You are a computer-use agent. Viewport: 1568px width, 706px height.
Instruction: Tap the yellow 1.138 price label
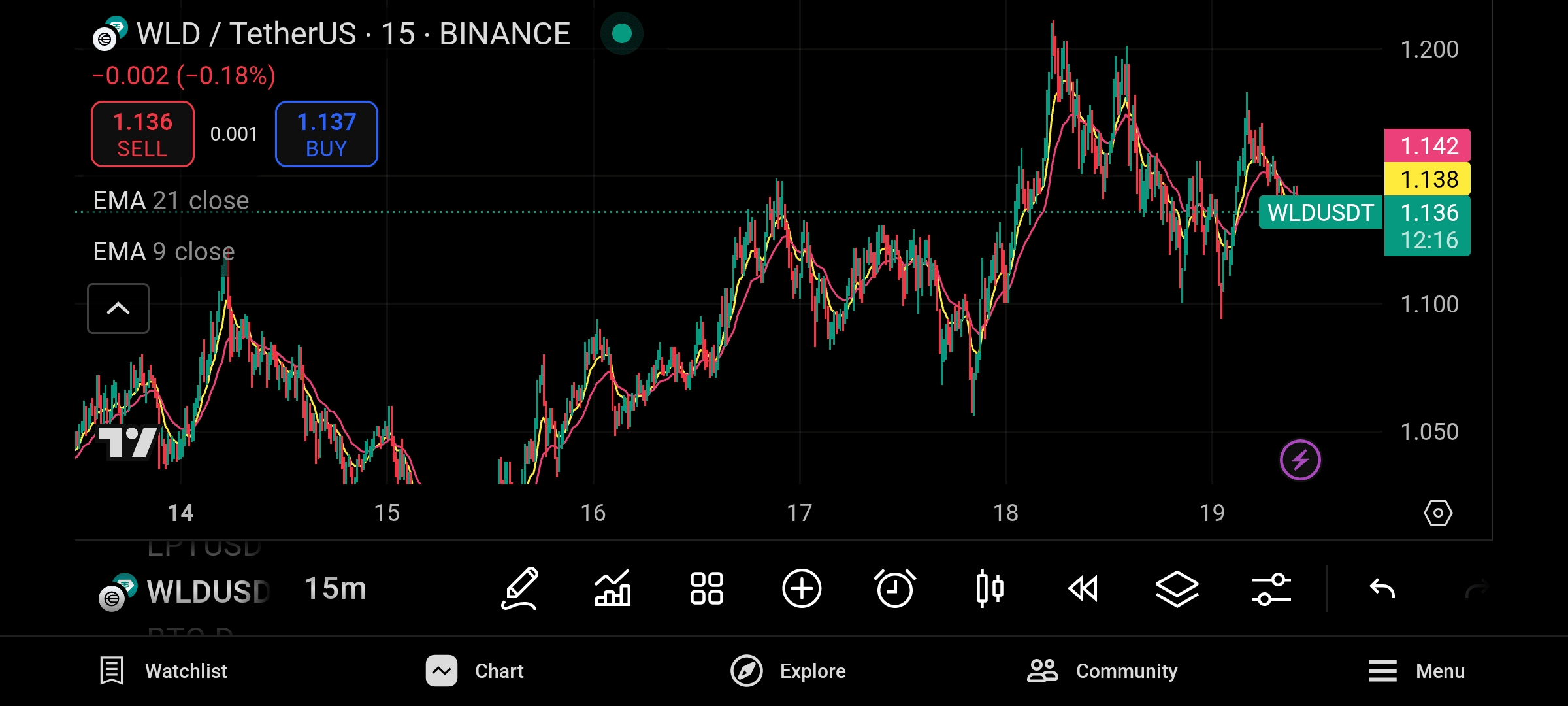(1428, 179)
